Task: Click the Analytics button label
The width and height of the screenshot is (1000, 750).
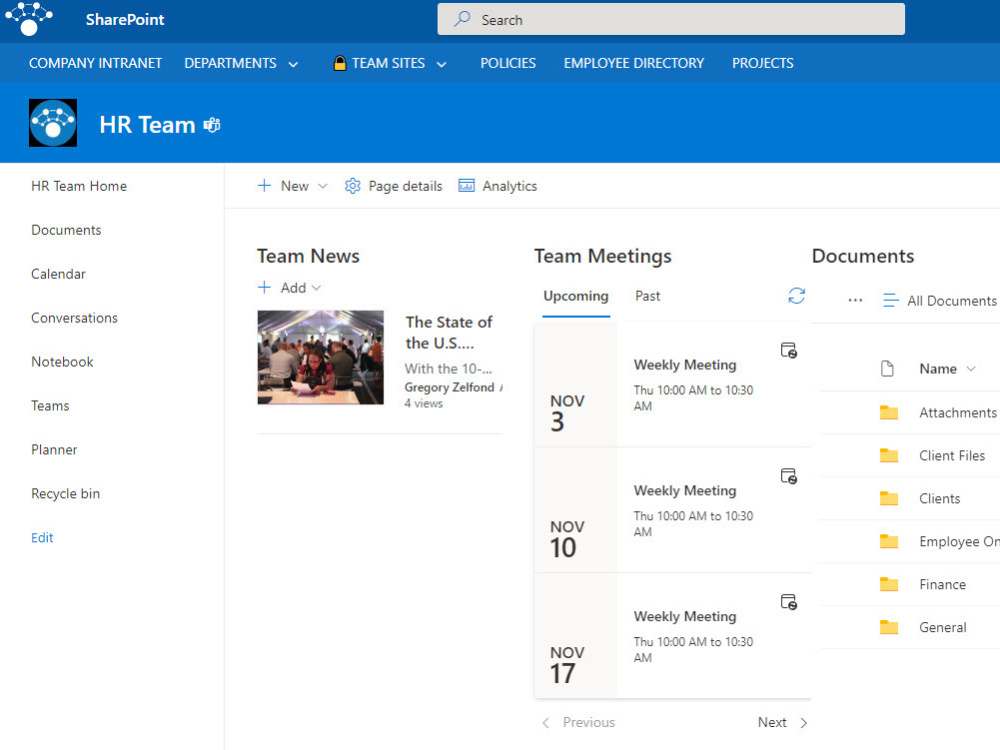Action: [510, 186]
